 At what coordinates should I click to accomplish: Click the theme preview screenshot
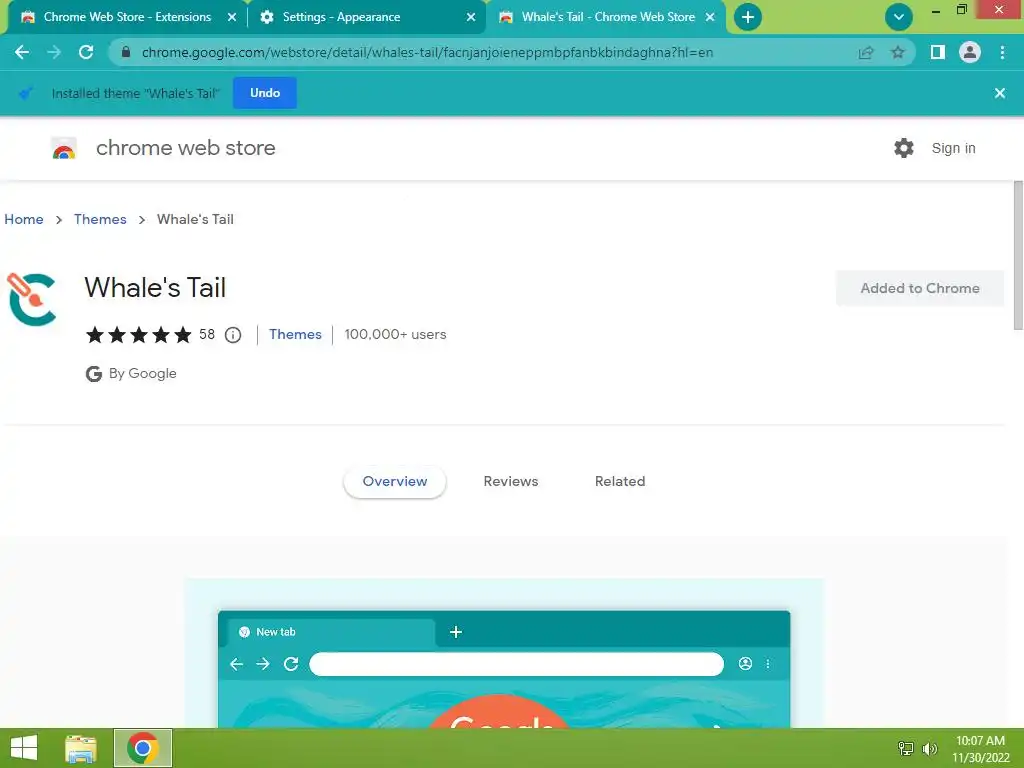504,653
